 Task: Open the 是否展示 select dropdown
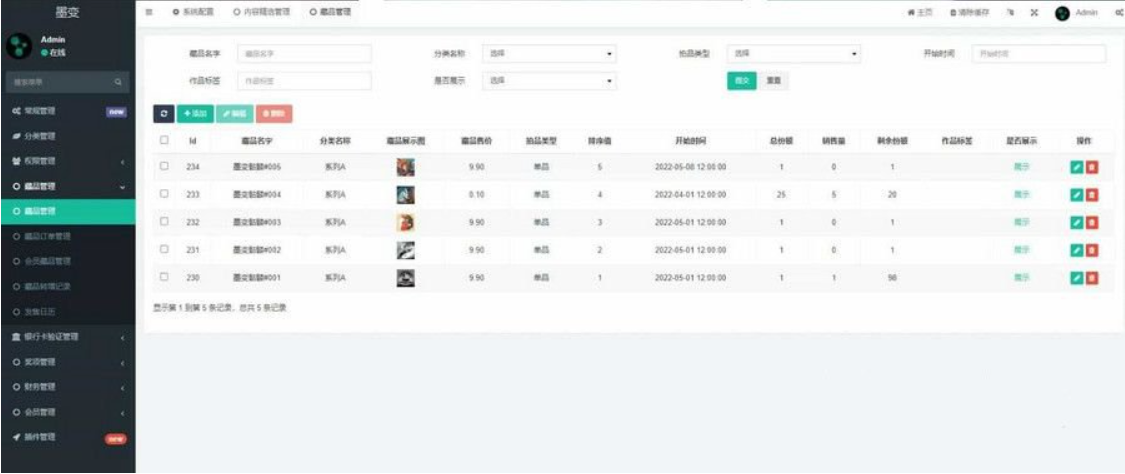[x=550, y=81]
